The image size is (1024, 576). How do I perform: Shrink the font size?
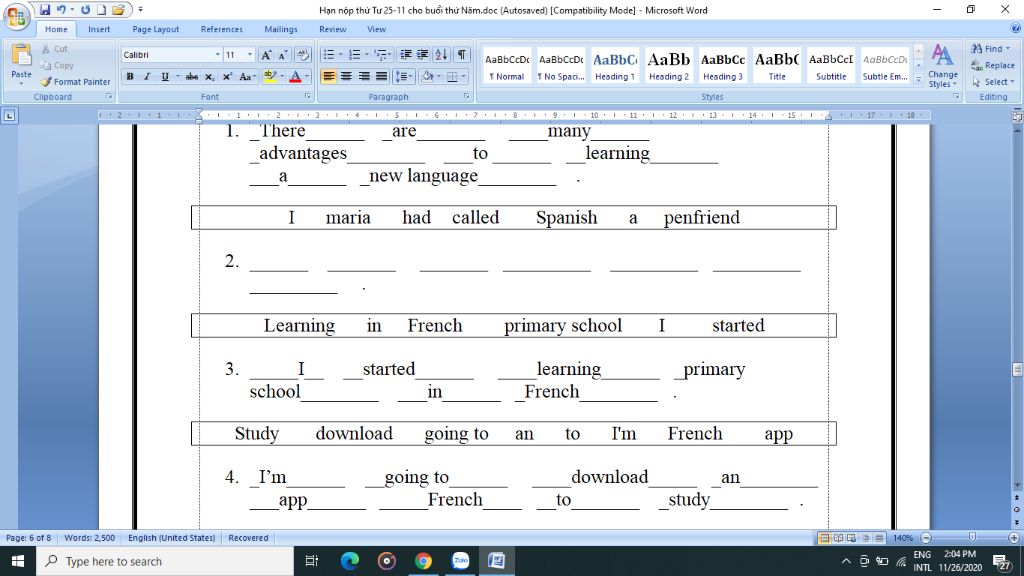[283, 55]
